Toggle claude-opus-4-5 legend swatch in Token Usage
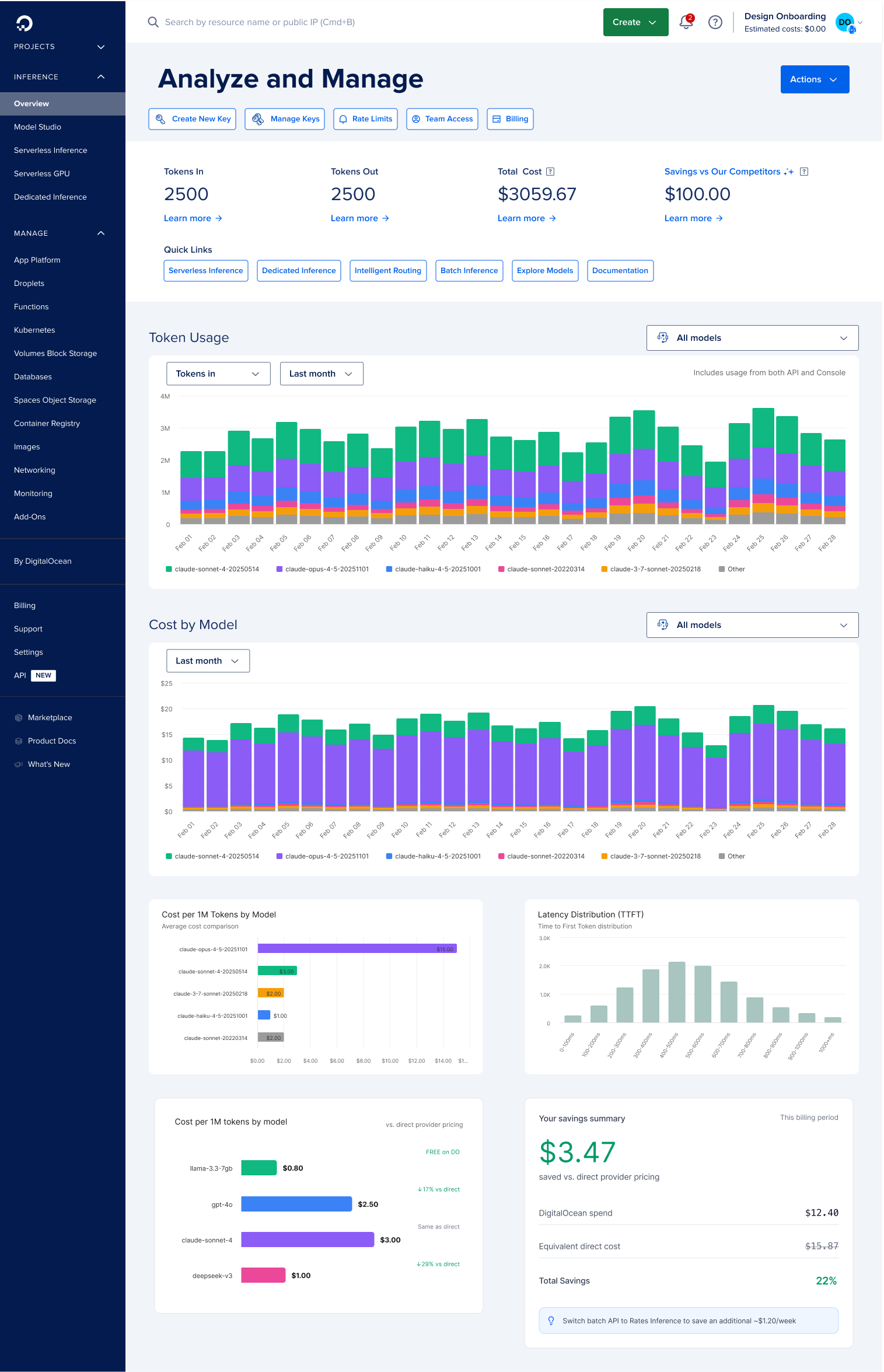 pos(279,569)
